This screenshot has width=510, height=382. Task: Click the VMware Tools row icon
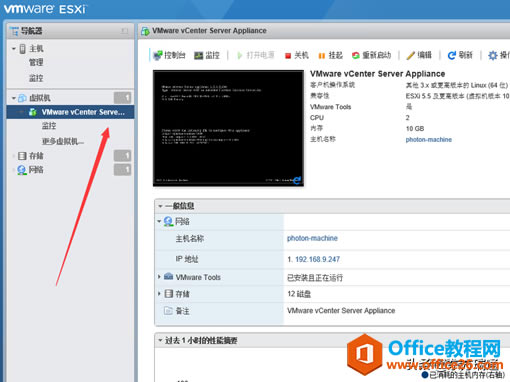coord(169,277)
